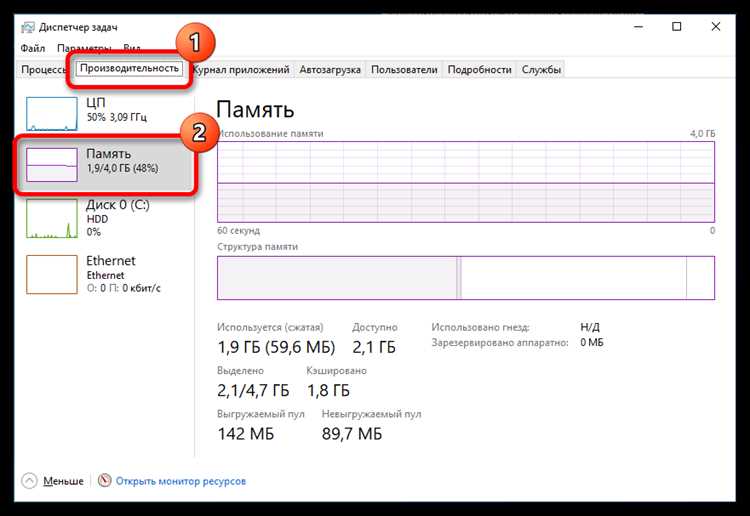Viewport: 750px width, 516px height.
Task: Click the ЦП usage graph thumbnail
Action: pos(52,114)
